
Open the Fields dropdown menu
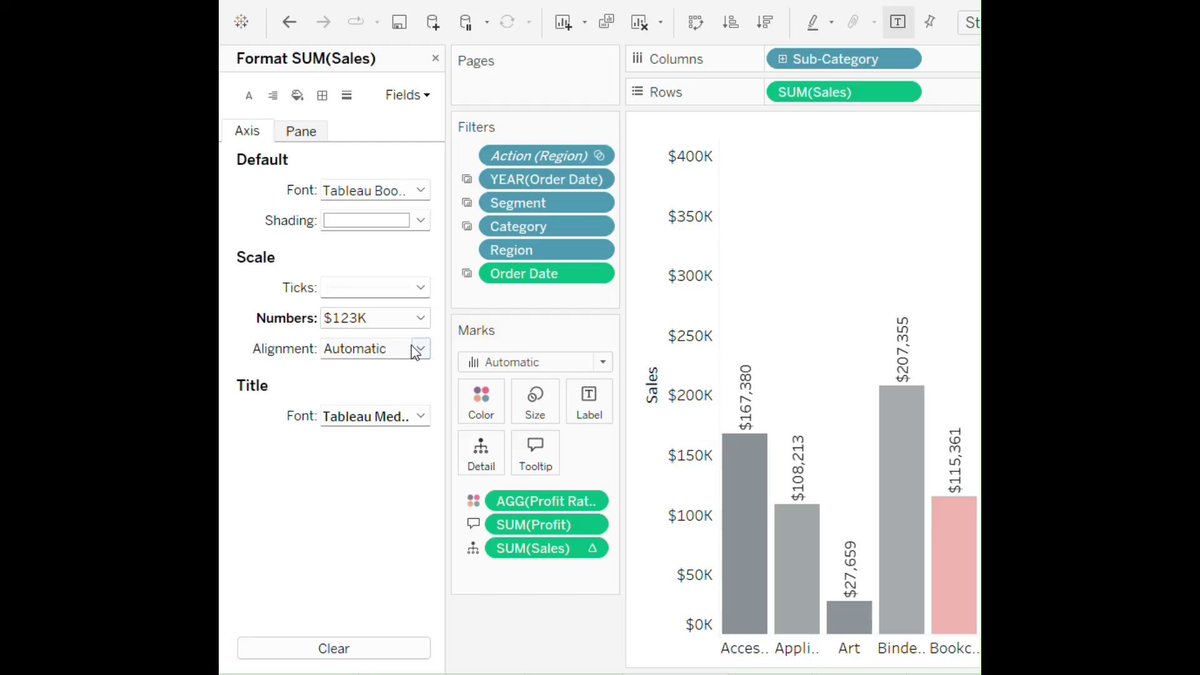tap(408, 95)
